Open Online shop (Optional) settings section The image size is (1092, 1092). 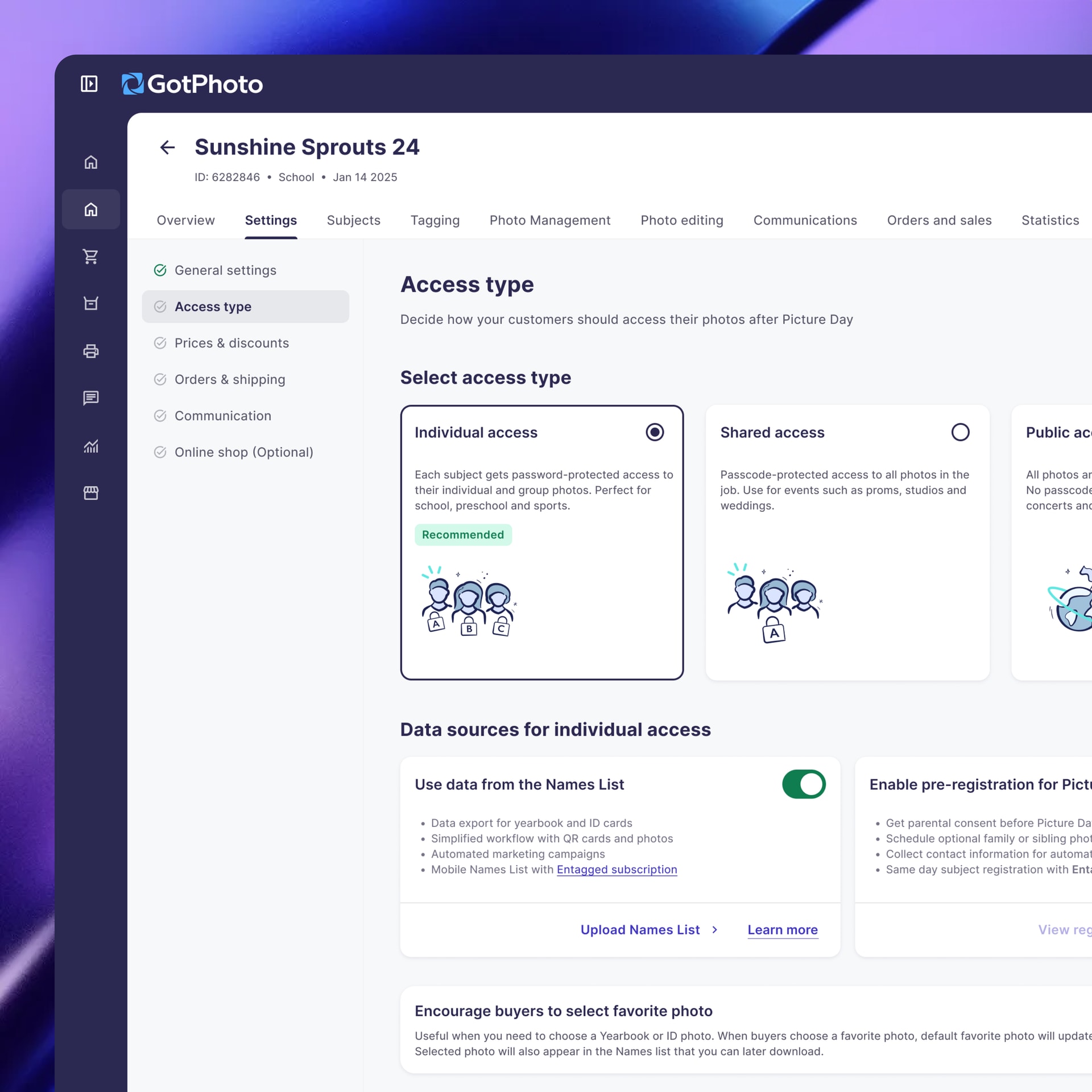[x=243, y=452]
